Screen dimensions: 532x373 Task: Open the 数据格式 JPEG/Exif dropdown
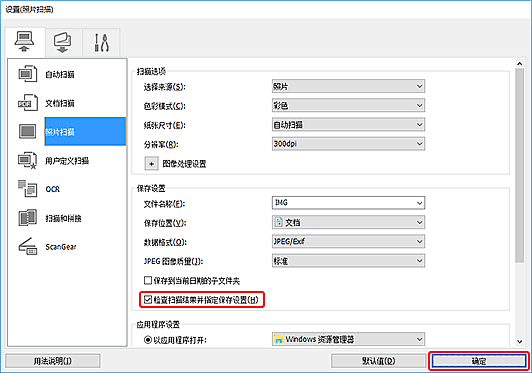point(348,241)
